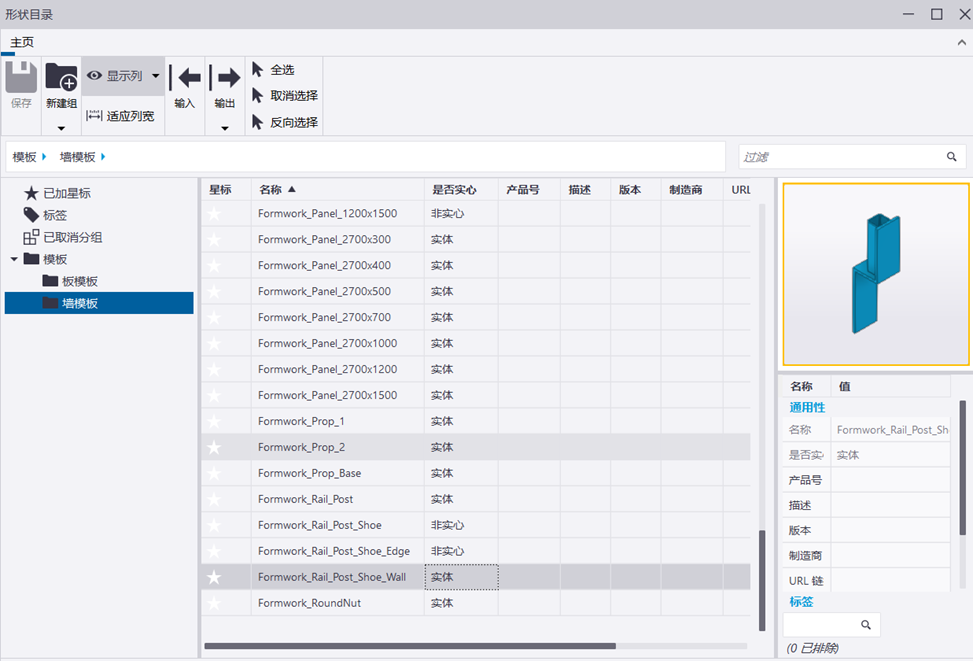Star Formwork_Prop_1 row
Viewport: 973px width, 661px height.
point(214,421)
